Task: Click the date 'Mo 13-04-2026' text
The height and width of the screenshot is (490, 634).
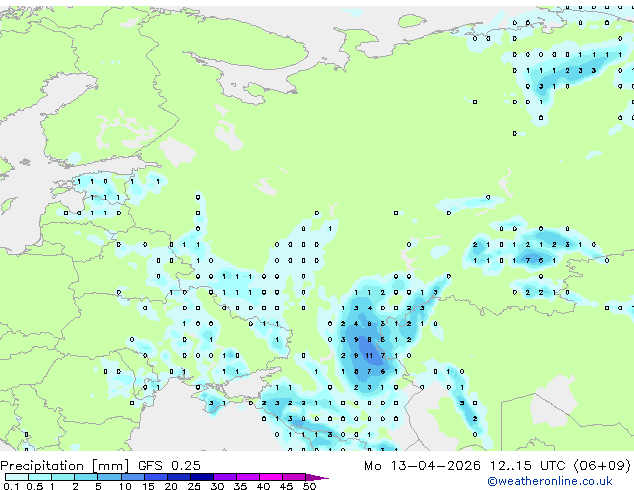Action: [x=422, y=466]
